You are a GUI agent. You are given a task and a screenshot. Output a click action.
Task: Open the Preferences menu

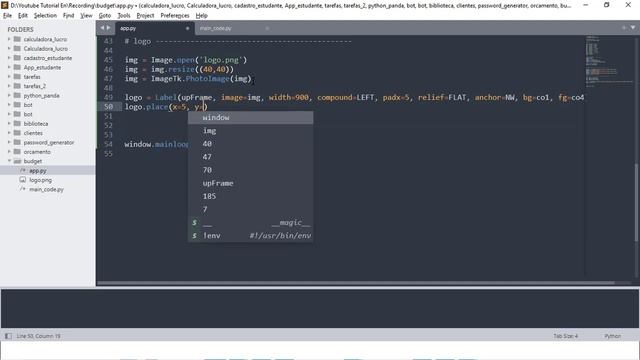coord(175,16)
